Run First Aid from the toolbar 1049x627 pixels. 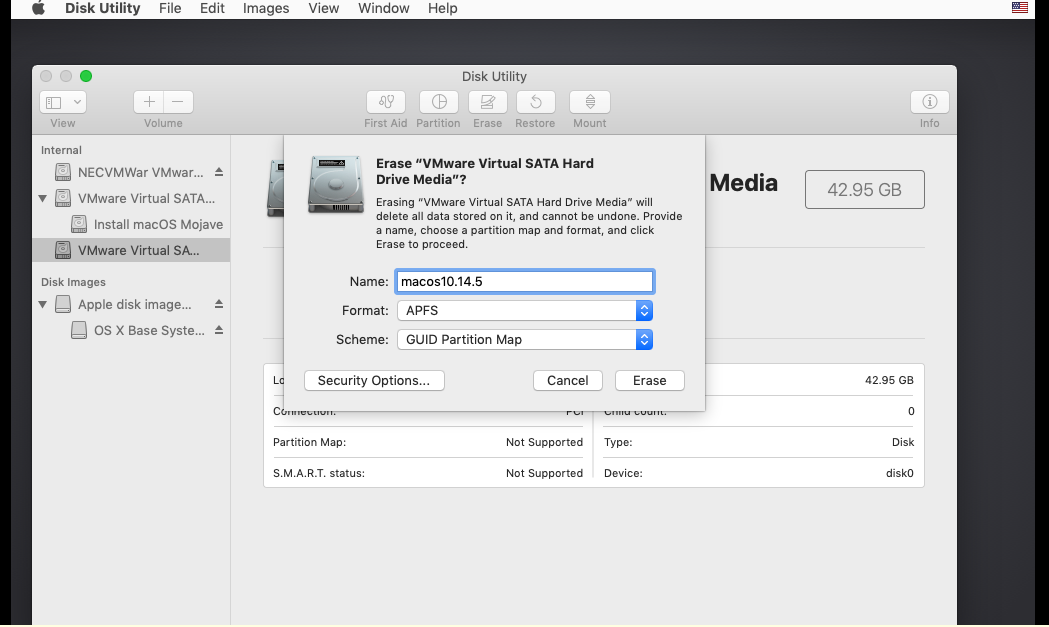[386, 102]
